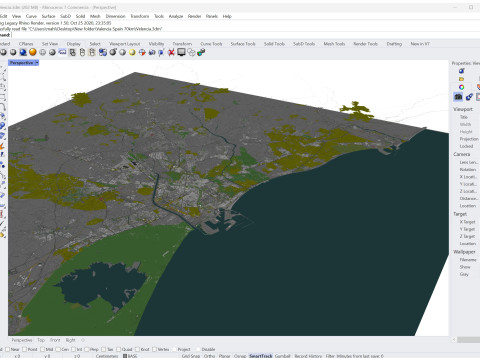480x360 pixels.
Task: Toggle Grid Snap in the status bar
Action: click(x=191, y=356)
